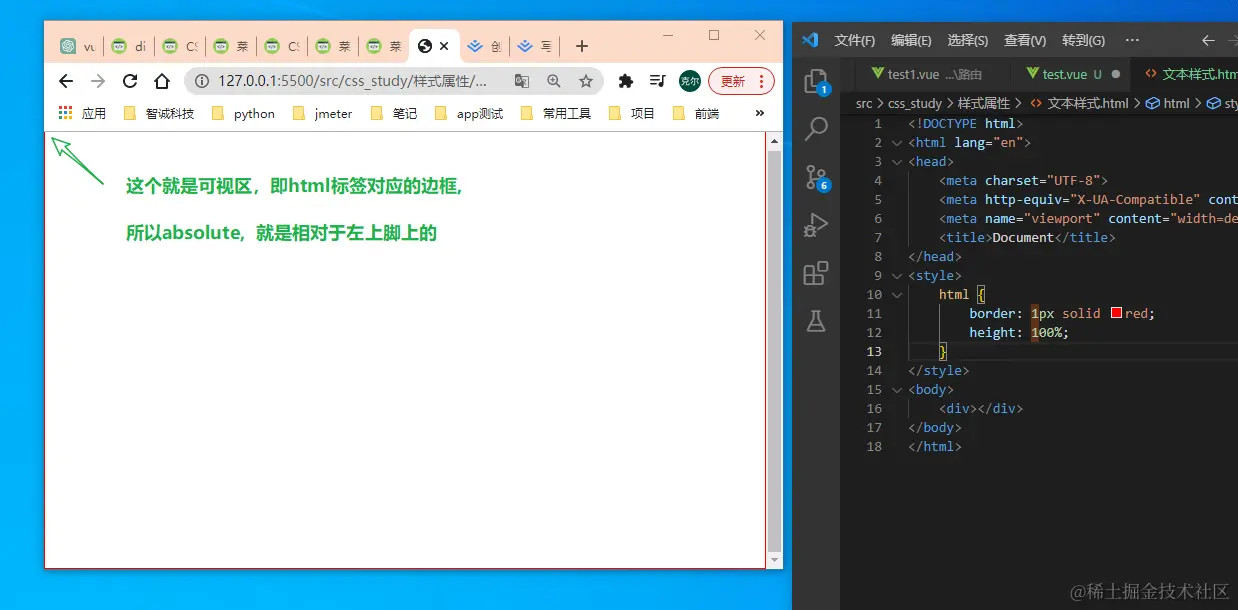The image size is (1238, 610).
Task: Open app测试 bookmark folder
Action: click(x=469, y=113)
